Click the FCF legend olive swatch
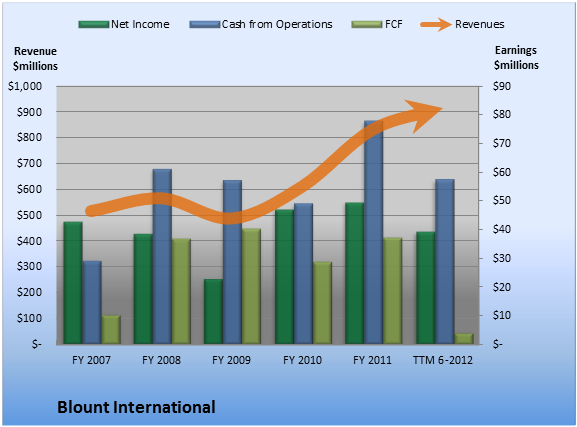 coord(367,25)
